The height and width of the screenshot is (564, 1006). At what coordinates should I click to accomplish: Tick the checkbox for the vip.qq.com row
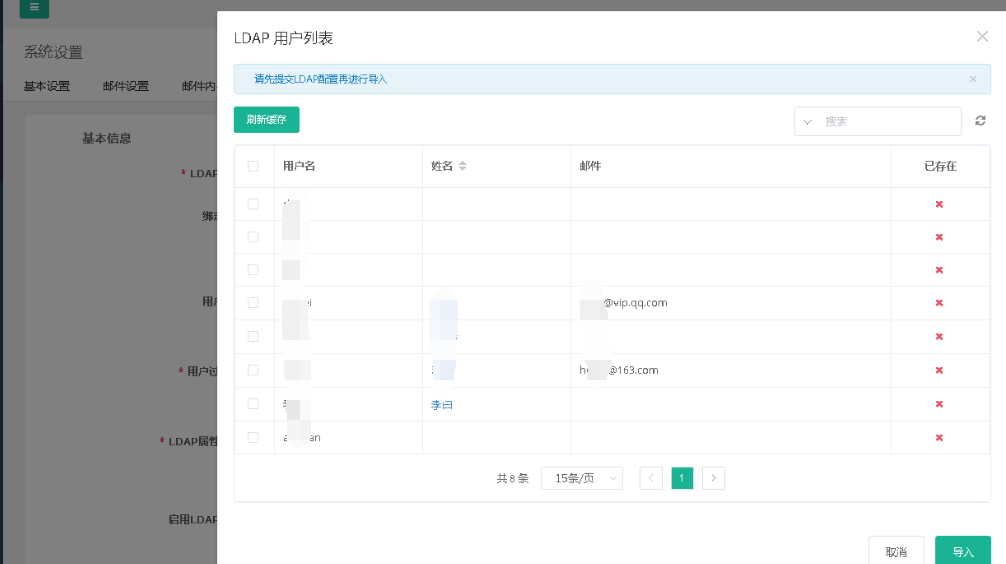[x=253, y=303]
